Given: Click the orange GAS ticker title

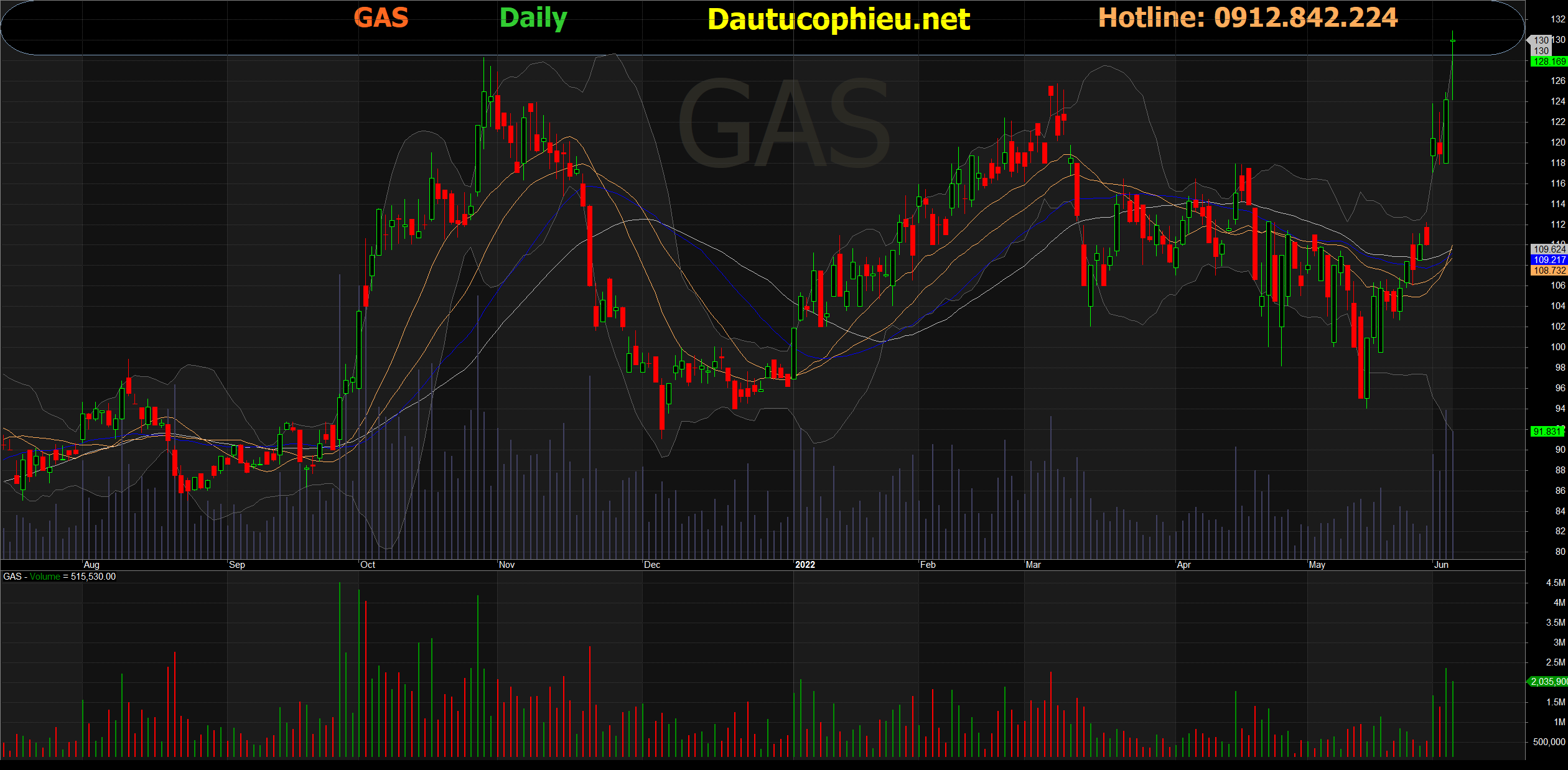Looking at the screenshot, I should pyautogui.click(x=381, y=17).
